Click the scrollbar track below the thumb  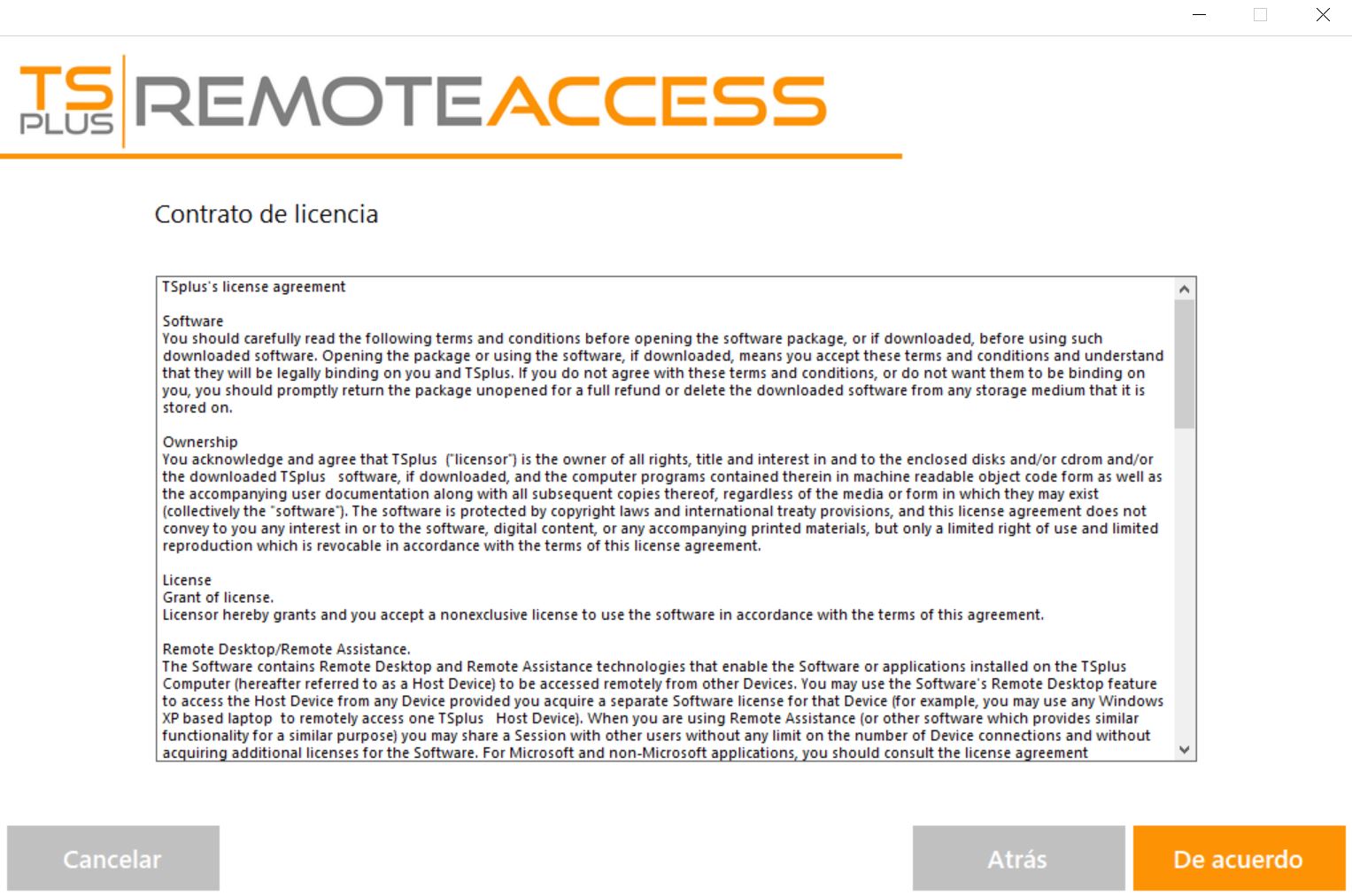click(1184, 584)
